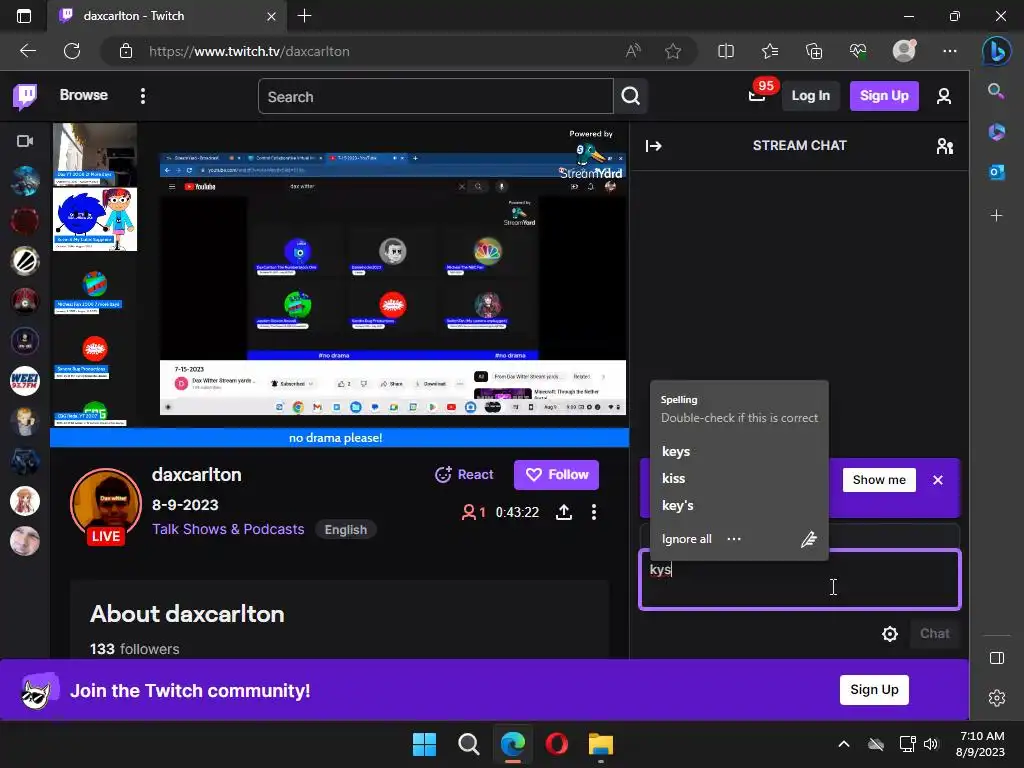Click the Twitch logo home icon
The width and height of the screenshot is (1024, 768).
tap(25, 96)
